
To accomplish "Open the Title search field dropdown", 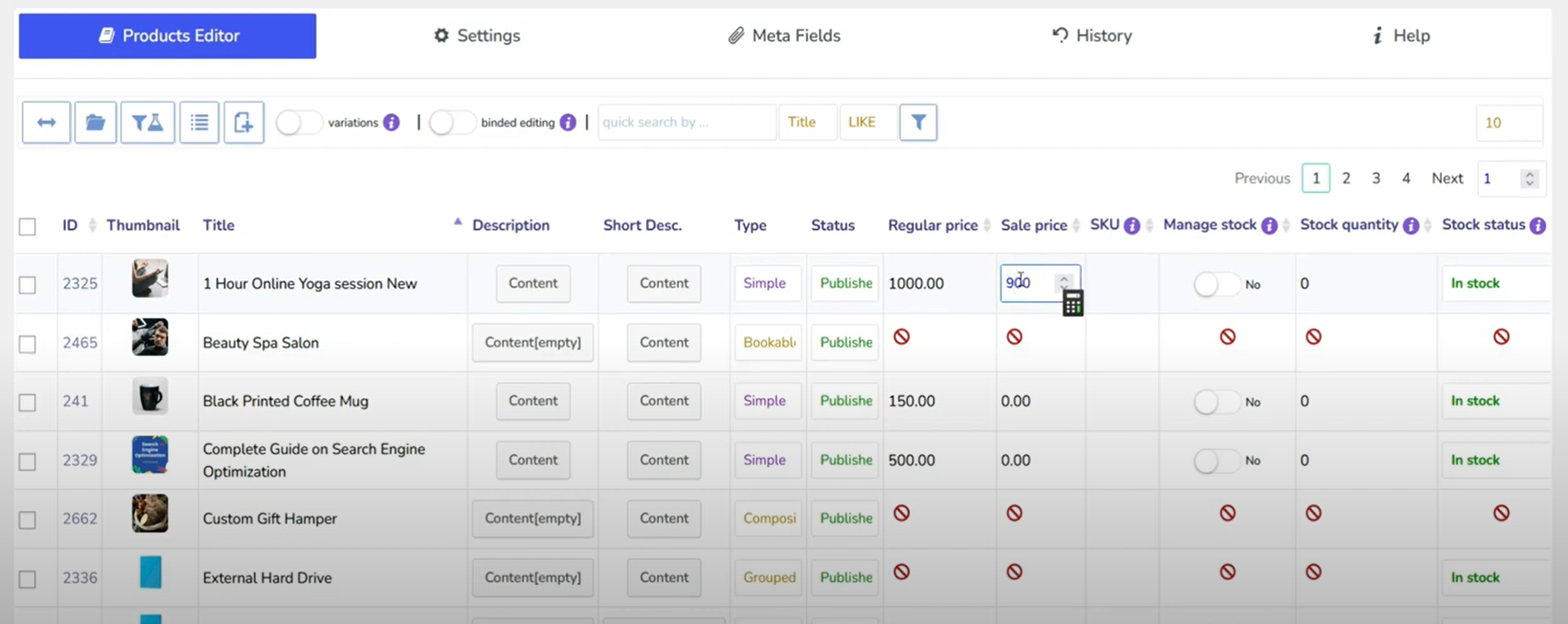I will 807,122.
